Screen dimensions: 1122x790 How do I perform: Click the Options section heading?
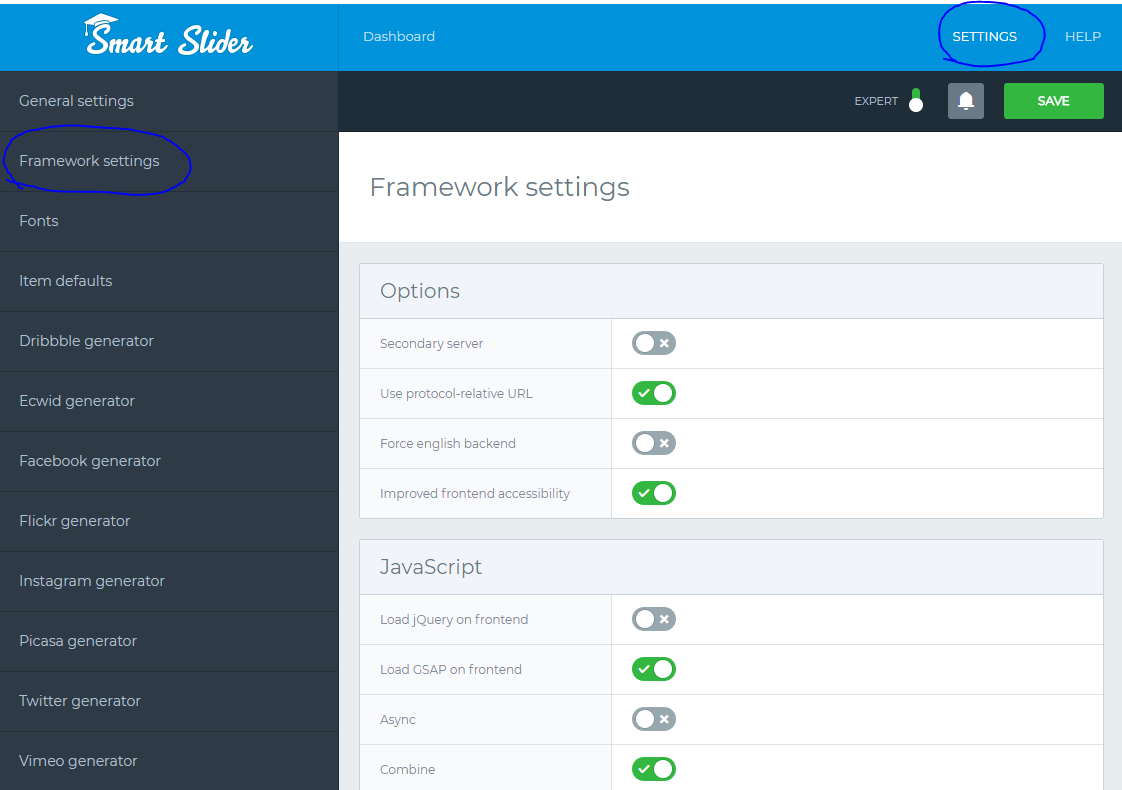pos(419,291)
